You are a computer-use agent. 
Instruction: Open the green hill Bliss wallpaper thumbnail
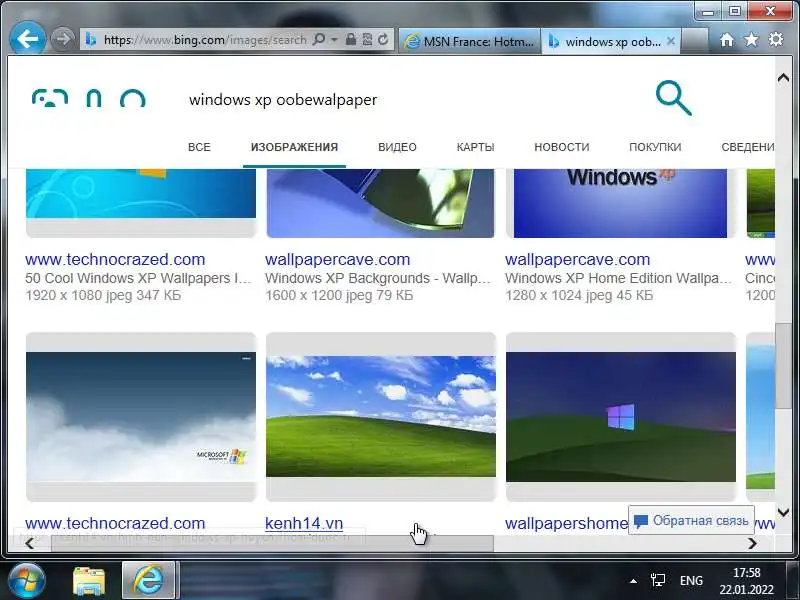[381, 416]
